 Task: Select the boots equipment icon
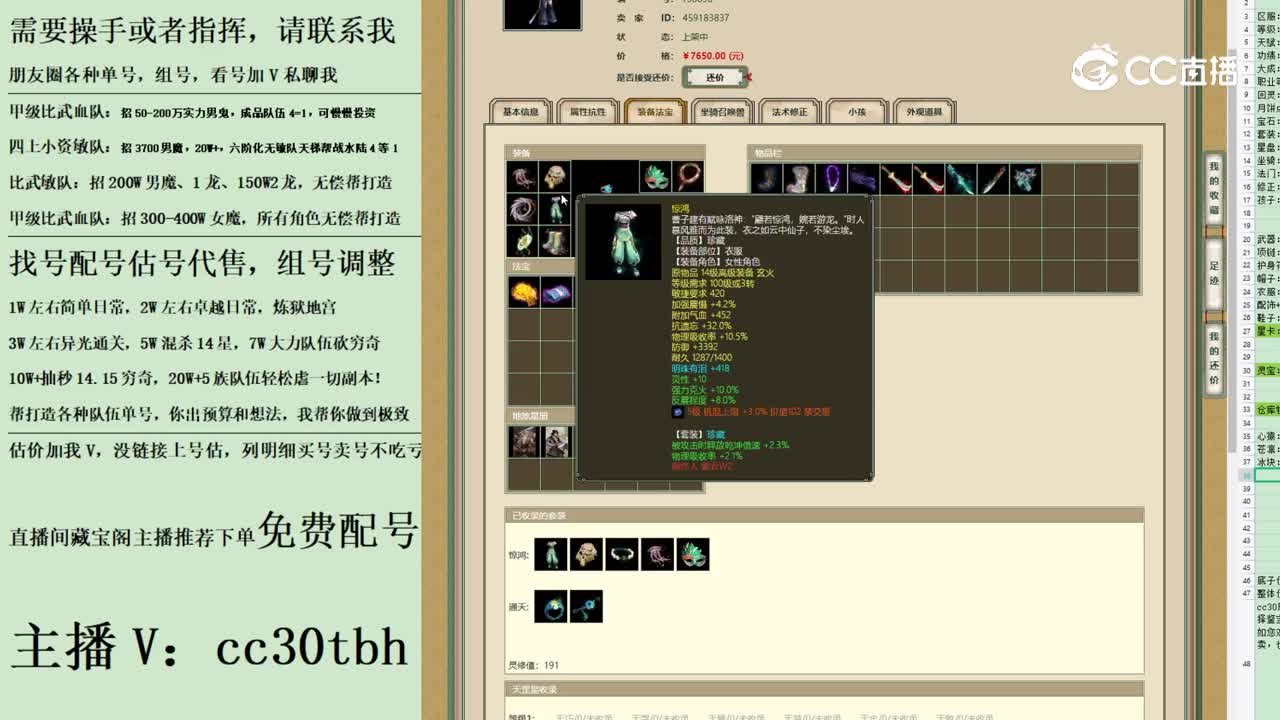tap(555, 242)
